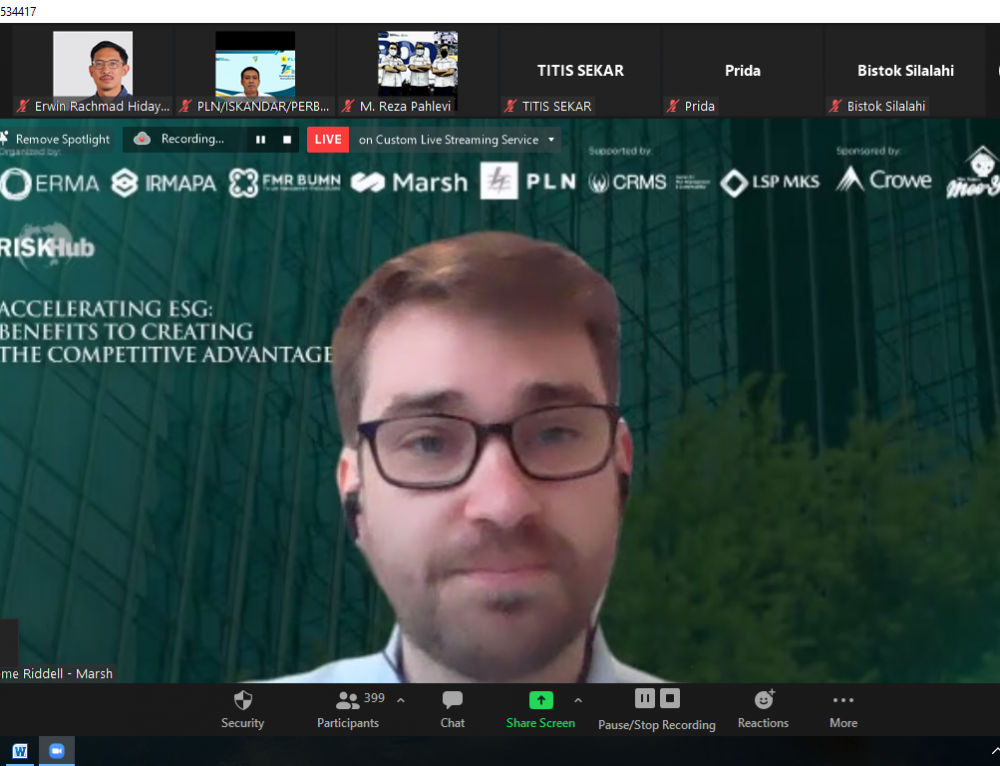The width and height of the screenshot is (1000, 766).
Task: Click the Zoom icon in taskbar
Action: tap(57, 751)
